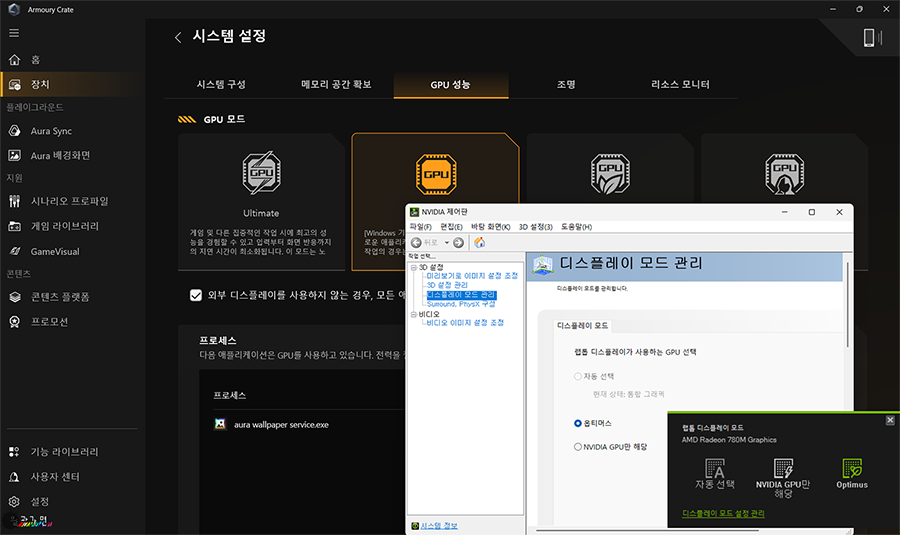Open 편집(E) menu in NVIDIA panel
This screenshot has width=900, height=535.
pyautogui.click(x=451, y=227)
